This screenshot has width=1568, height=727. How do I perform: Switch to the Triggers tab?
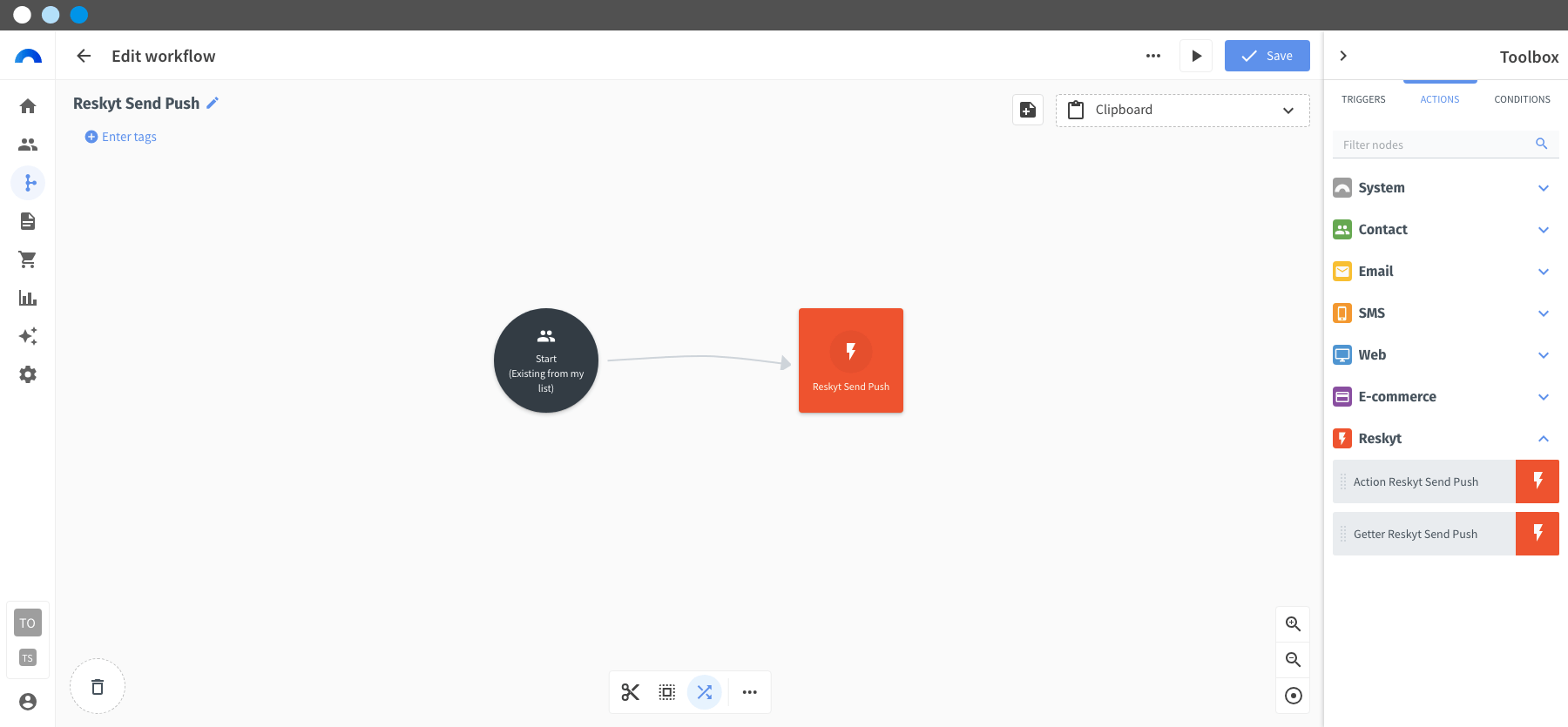point(1363,99)
